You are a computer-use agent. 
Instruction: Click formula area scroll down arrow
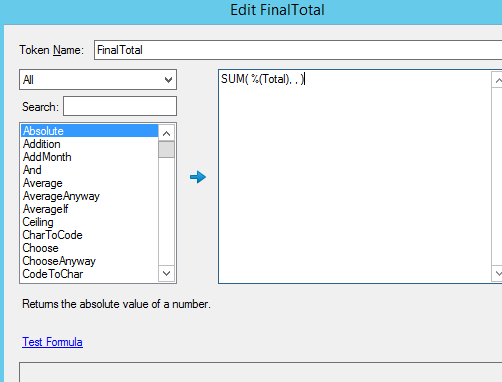click(497, 273)
